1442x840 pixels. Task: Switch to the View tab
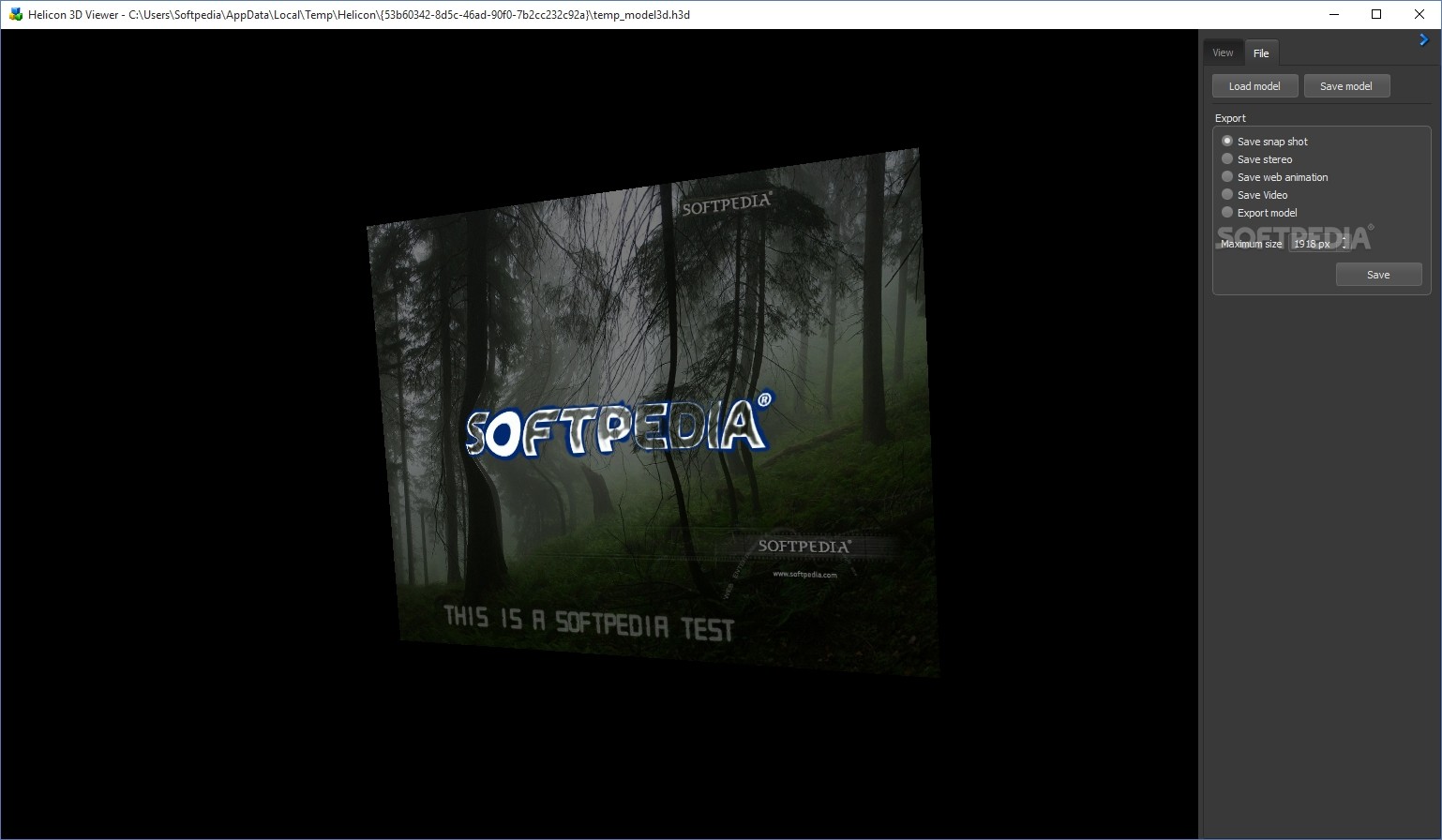[x=1223, y=52]
